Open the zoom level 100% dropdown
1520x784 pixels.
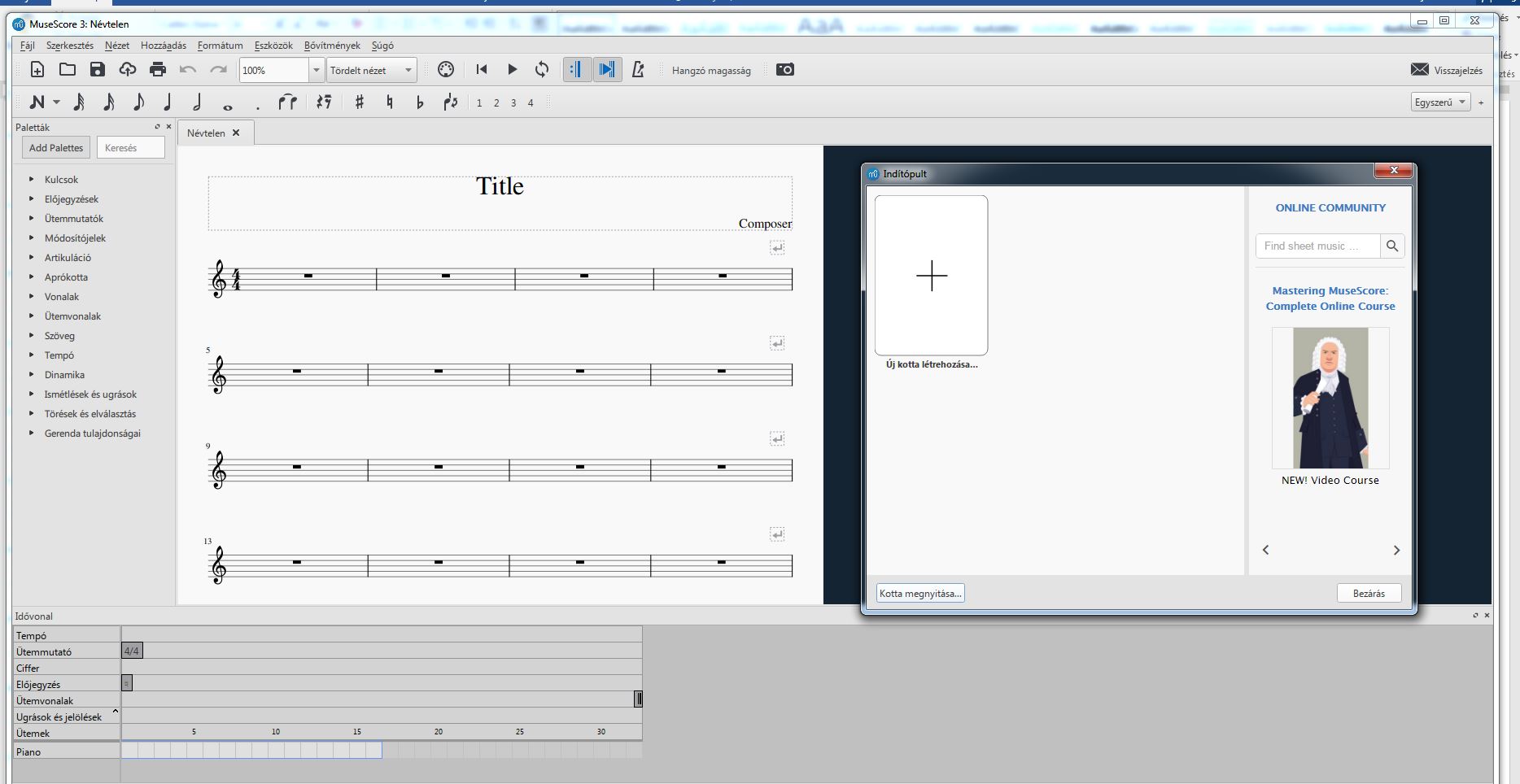point(316,71)
